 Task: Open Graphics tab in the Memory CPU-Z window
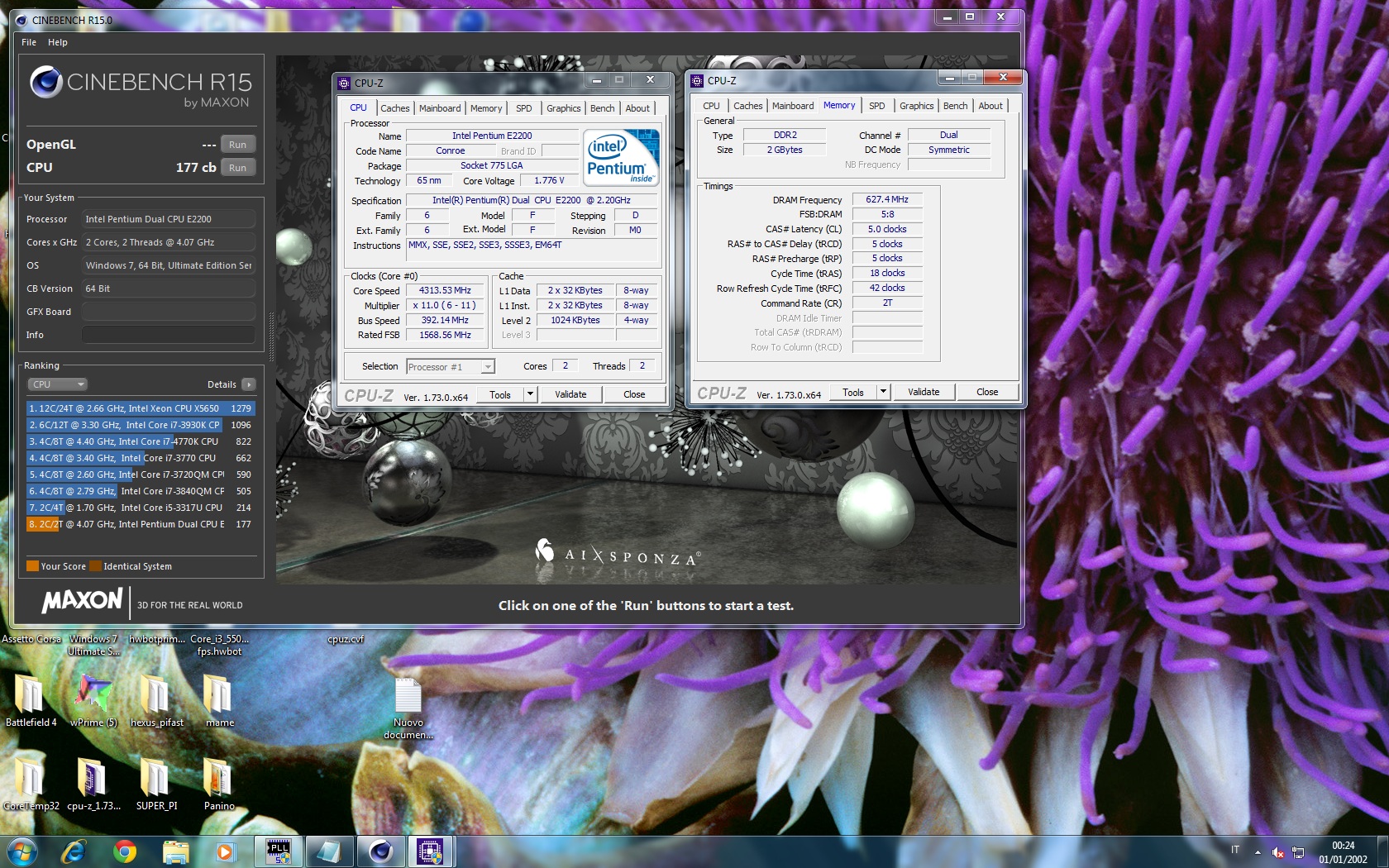[916, 106]
